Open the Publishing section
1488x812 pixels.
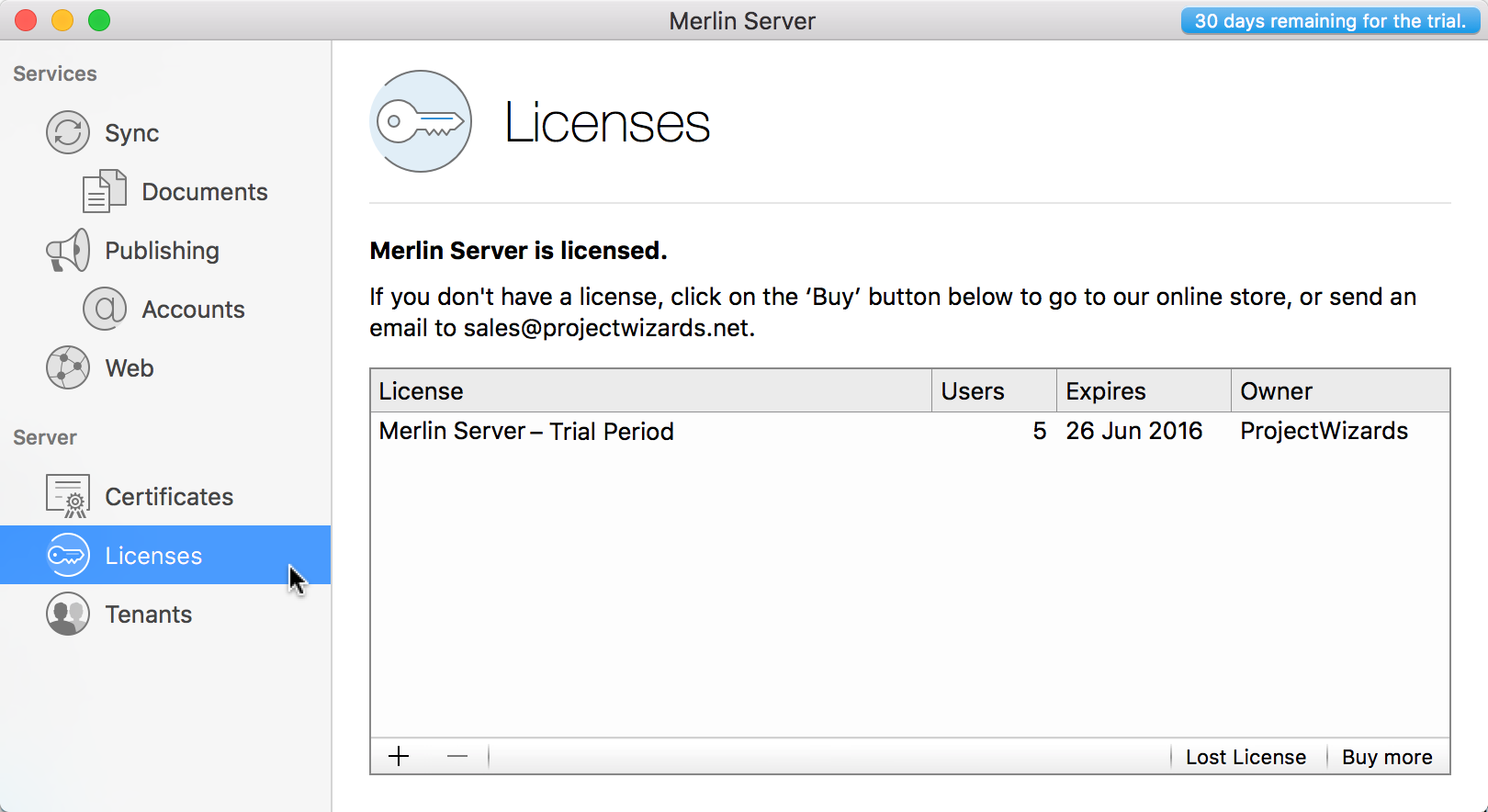pos(165,250)
